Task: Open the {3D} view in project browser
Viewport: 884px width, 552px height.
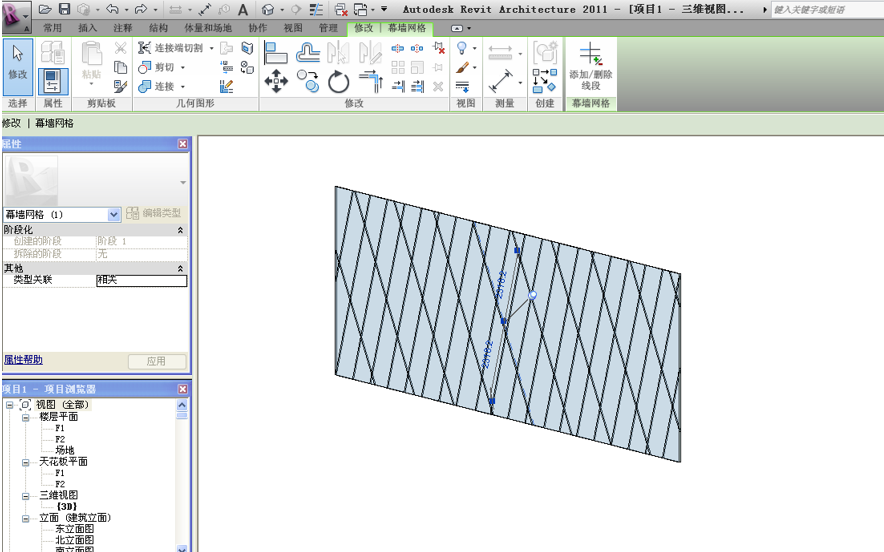Action: click(66, 507)
